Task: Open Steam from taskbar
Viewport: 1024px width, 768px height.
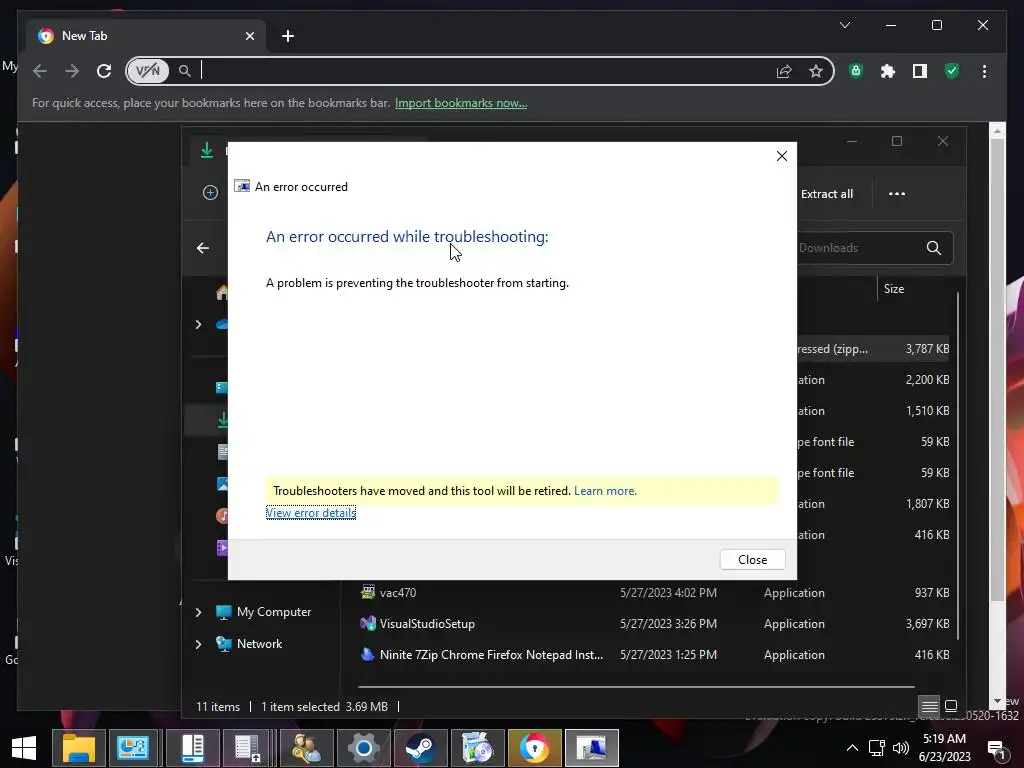Action: click(x=420, y=748)
